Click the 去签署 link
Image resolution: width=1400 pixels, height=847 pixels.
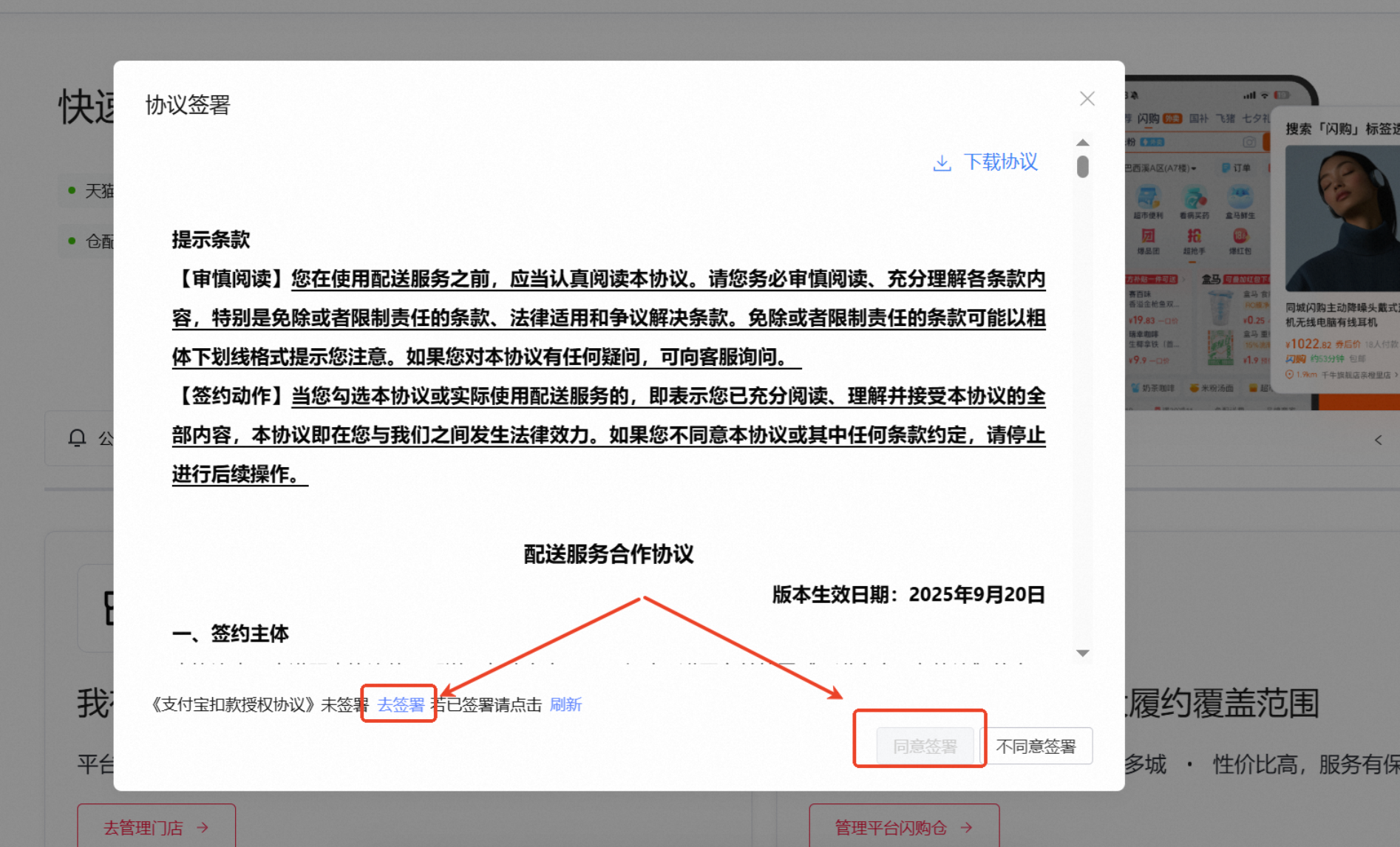(401, 704)
